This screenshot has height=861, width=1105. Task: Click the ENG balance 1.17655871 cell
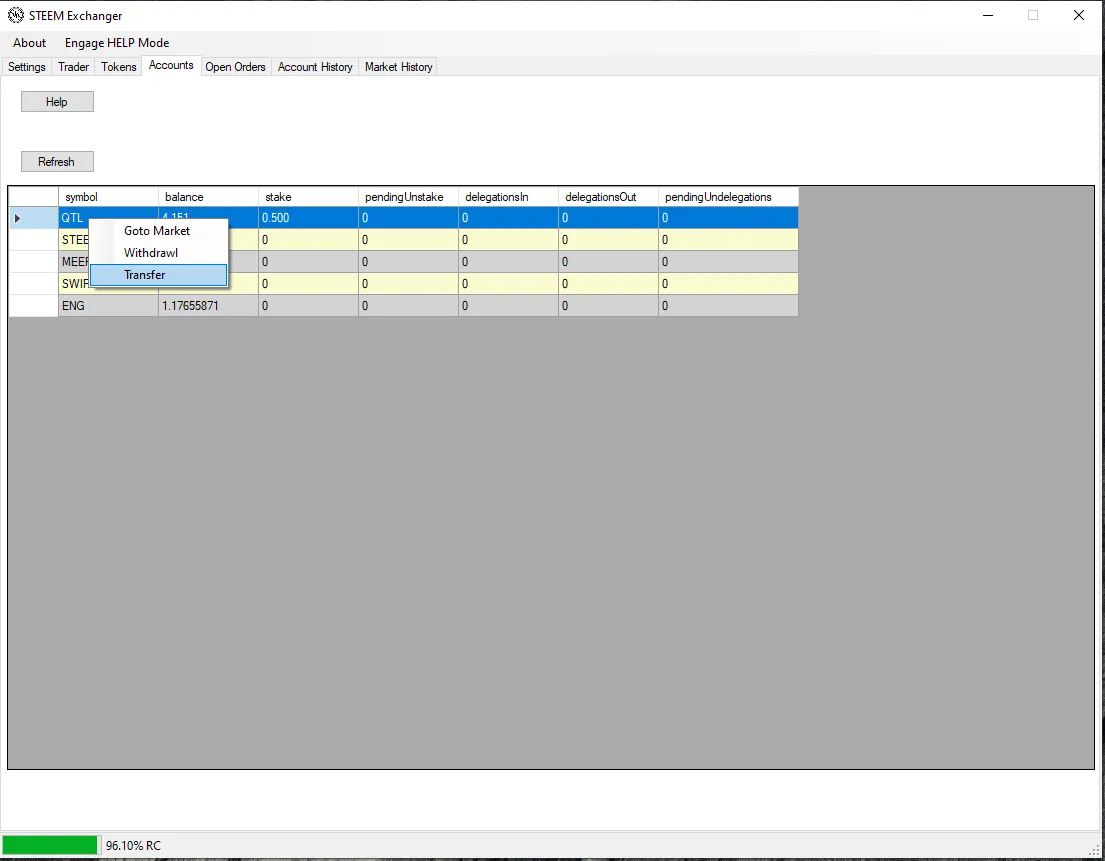[x=209, y=306]
